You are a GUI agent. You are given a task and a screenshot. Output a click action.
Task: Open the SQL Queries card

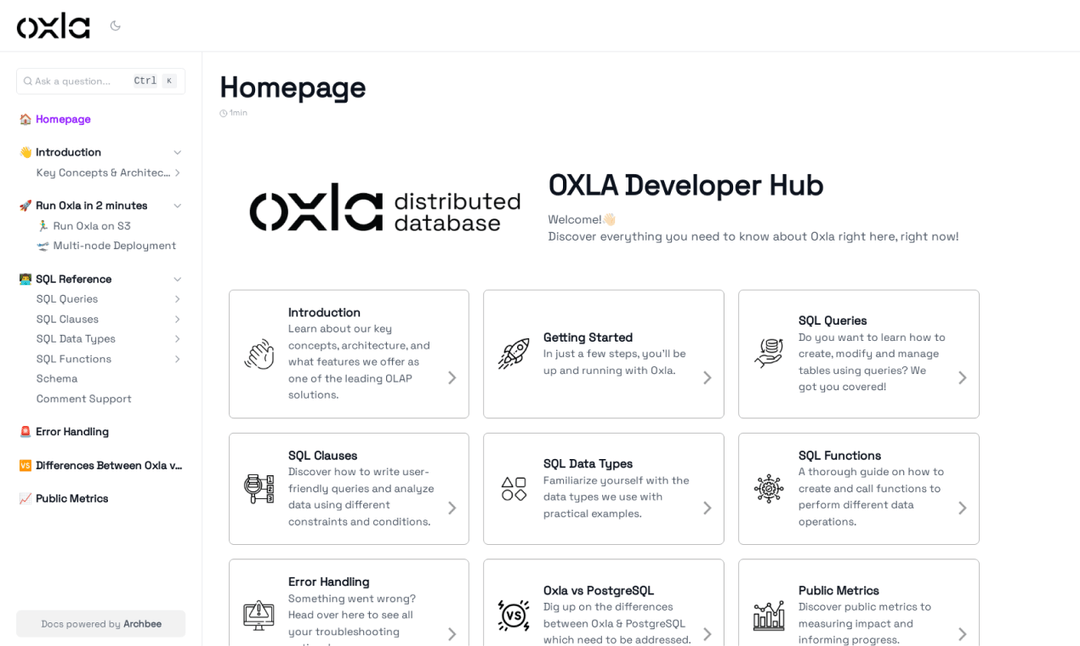[x=859, y=354]
